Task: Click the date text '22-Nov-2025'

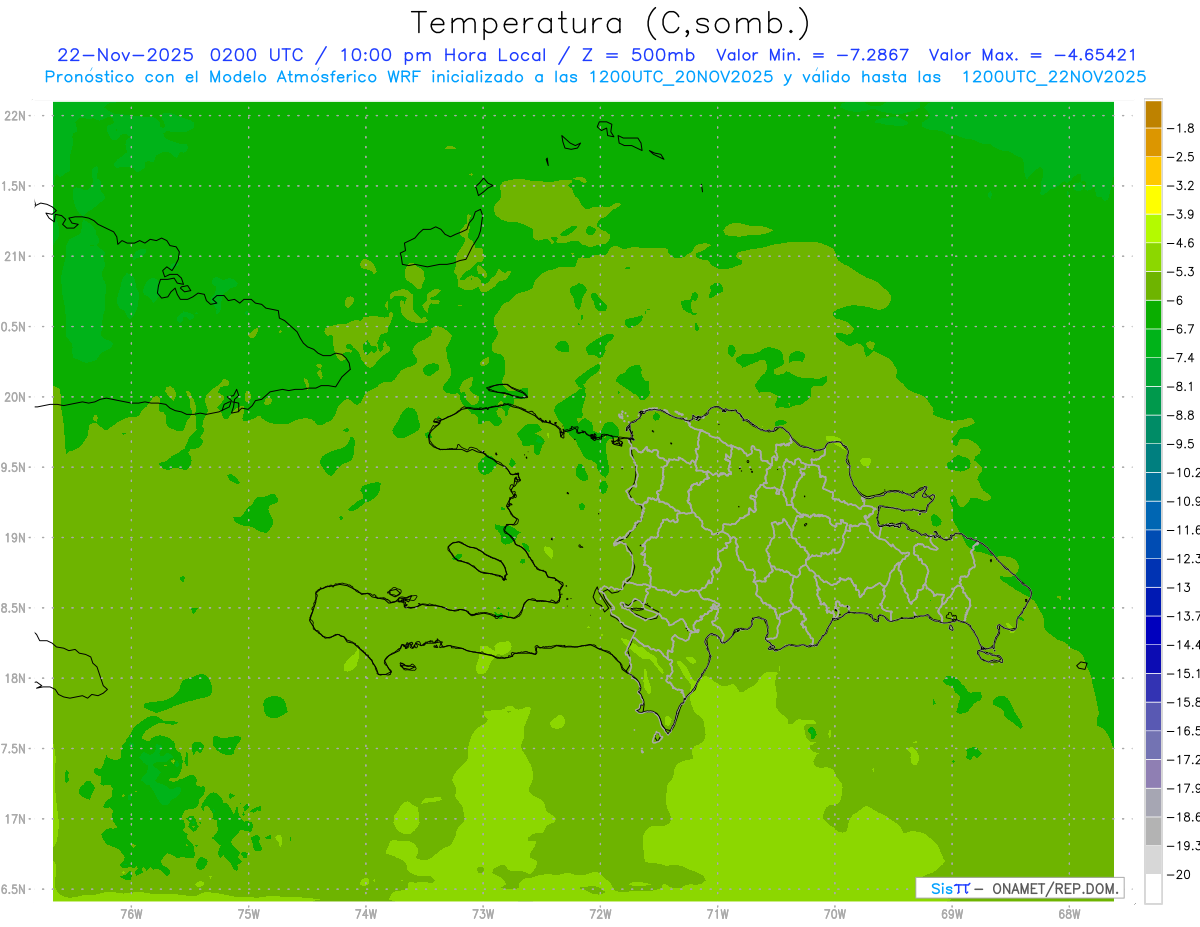Action: [126, 55]
